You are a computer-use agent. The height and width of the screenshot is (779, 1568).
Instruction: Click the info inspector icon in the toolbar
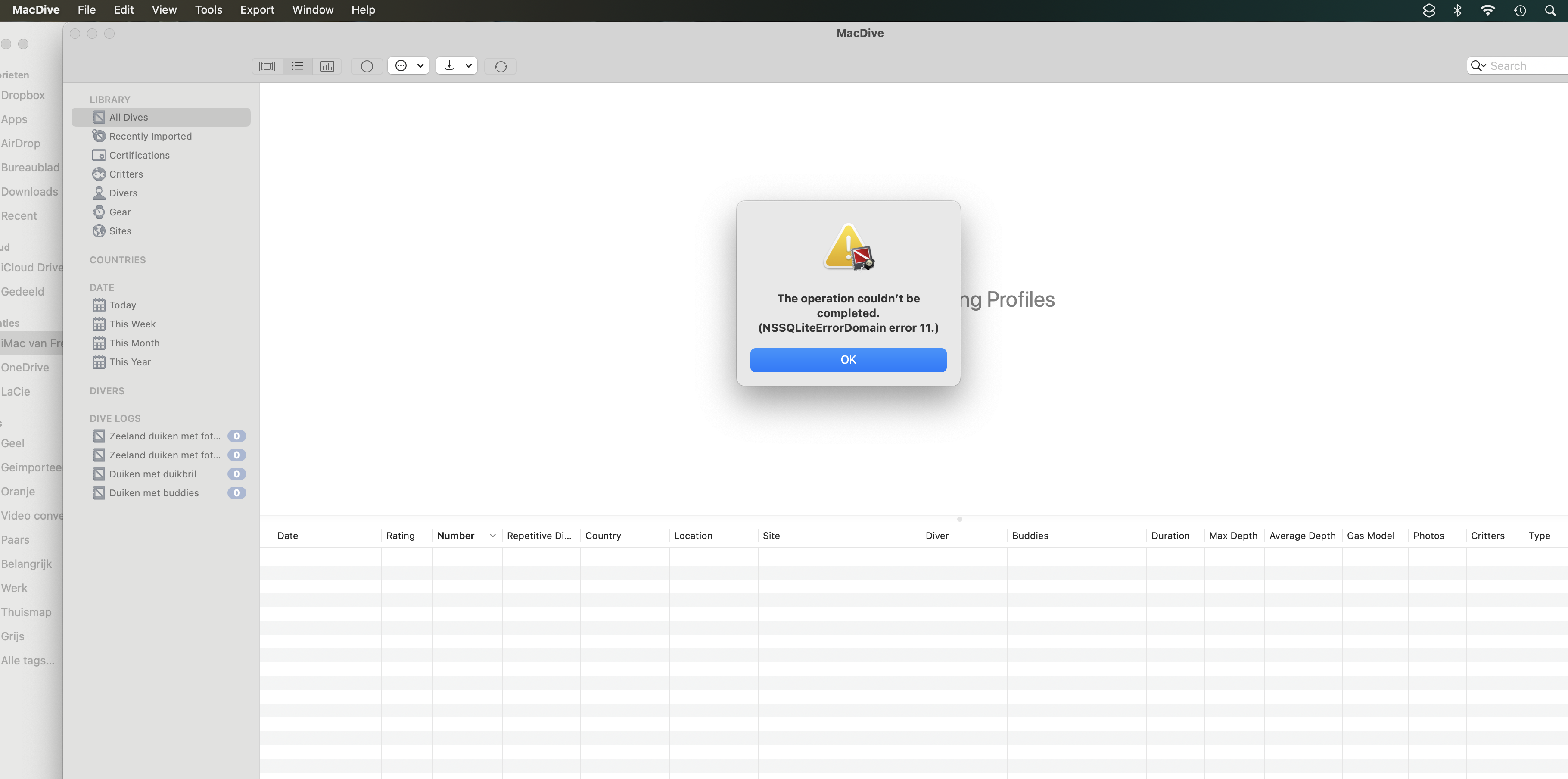(x=367, y=66)
